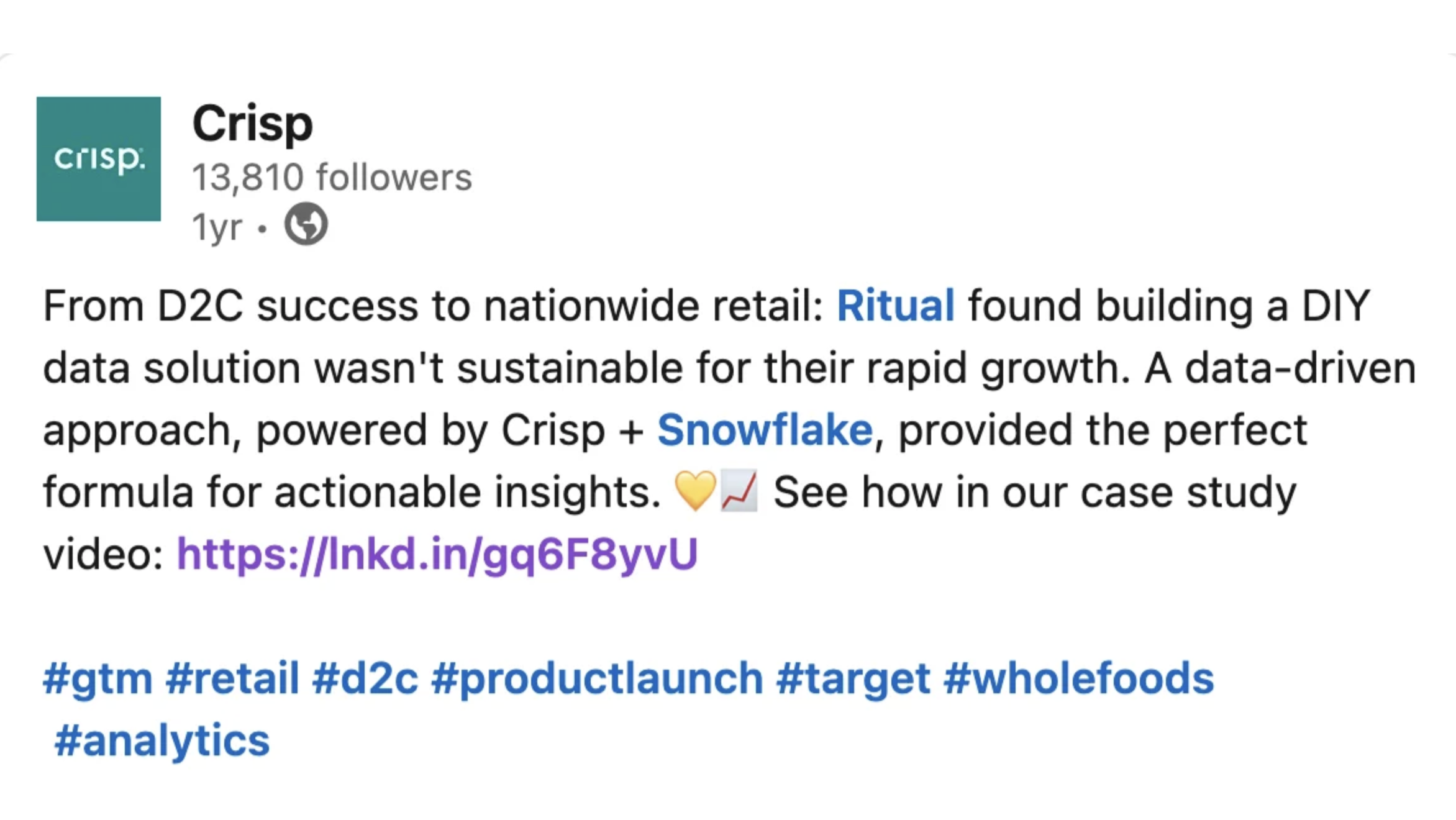This screenshot has width=1456, height=820.
Task: Click the #analytics hashtag
Action: (162, 740)
